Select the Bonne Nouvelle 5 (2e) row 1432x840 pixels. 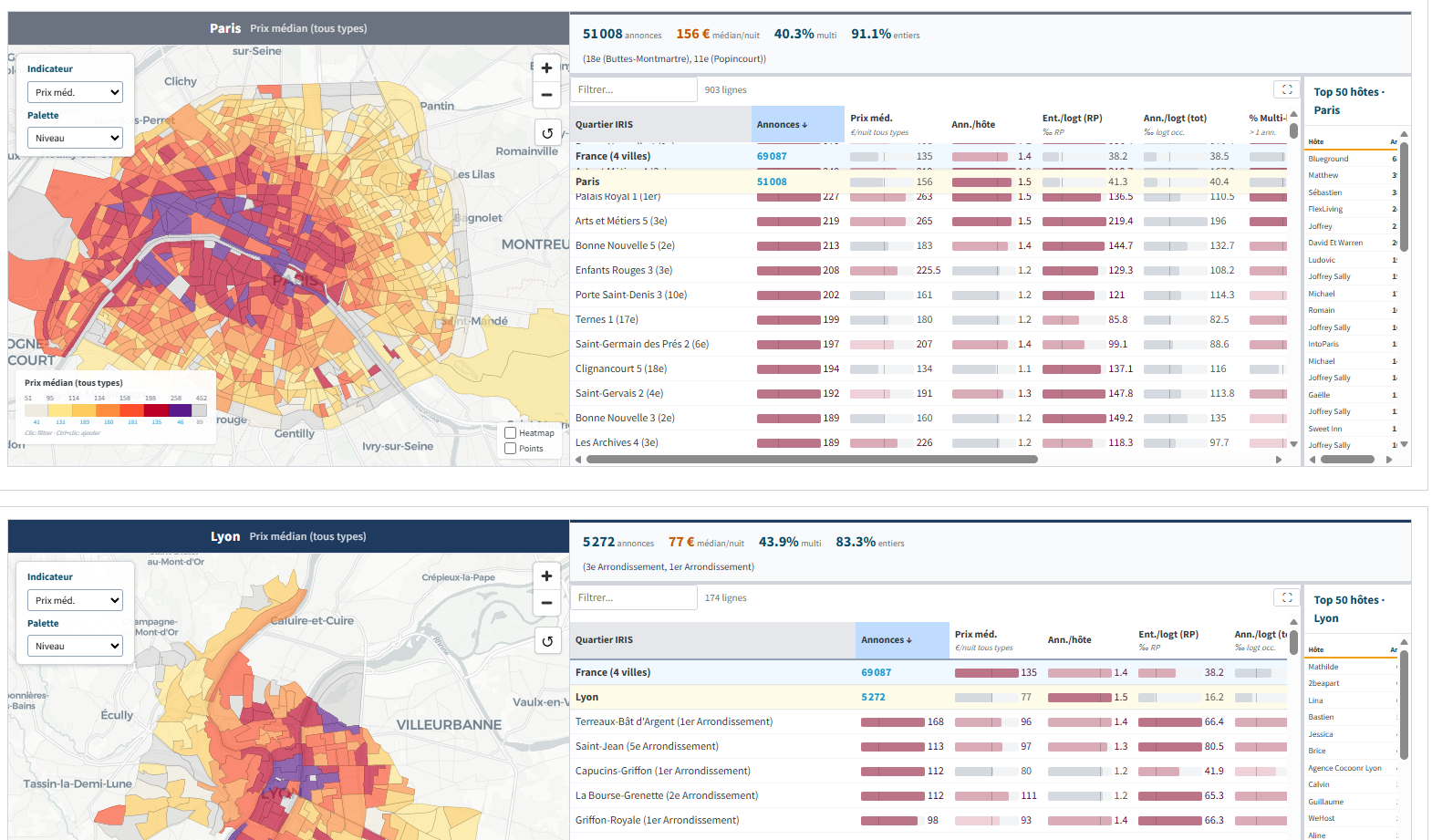point(930,245)
